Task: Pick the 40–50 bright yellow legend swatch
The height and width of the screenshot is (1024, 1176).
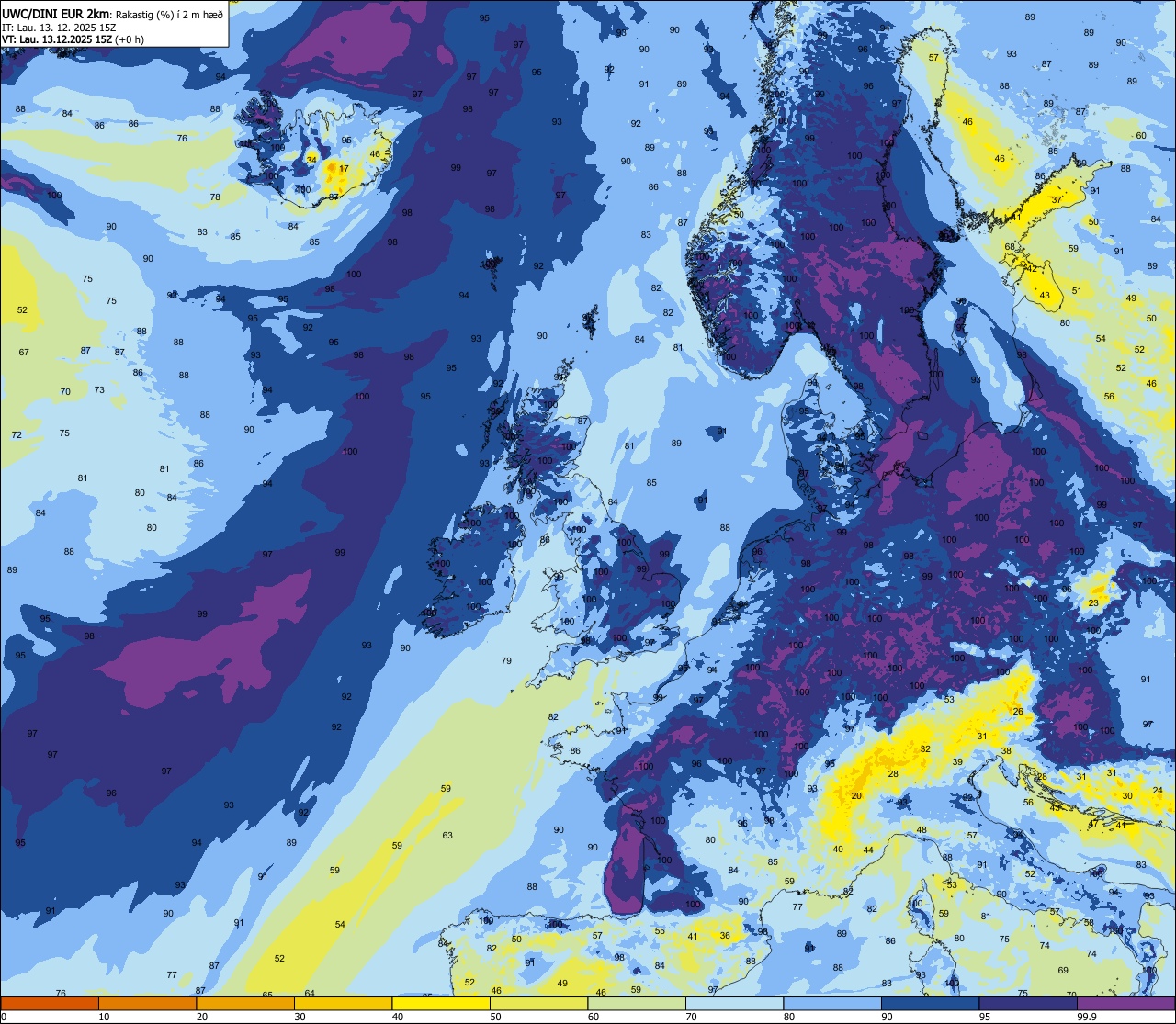Action: point(441,1003)
